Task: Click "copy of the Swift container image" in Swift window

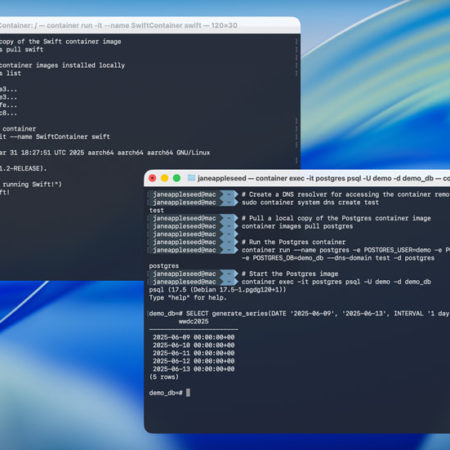Action: [x=60, y=42]
